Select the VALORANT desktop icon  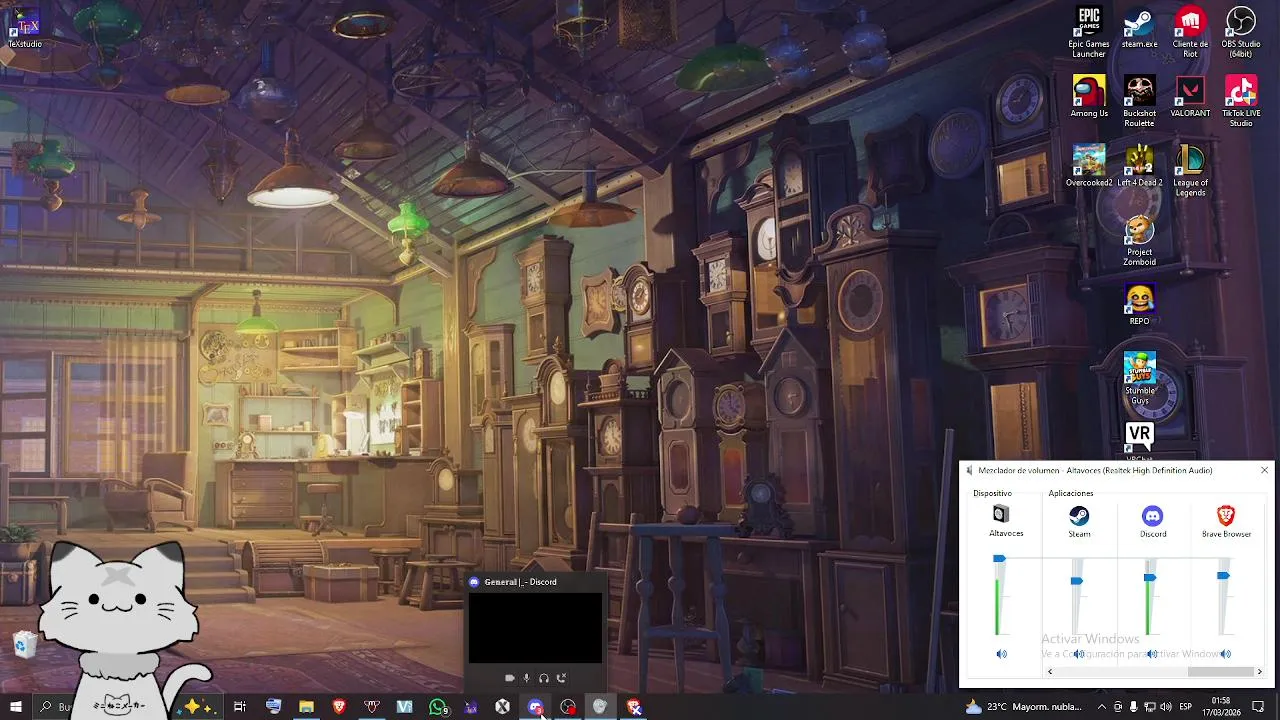click(x=1190, y=97)
